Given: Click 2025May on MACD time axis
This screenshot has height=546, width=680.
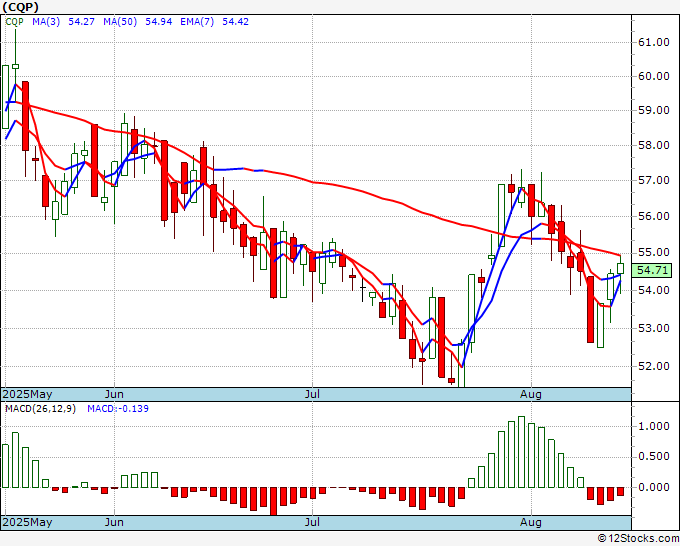Looking at the screenshot, I should (x=27, y=522).
